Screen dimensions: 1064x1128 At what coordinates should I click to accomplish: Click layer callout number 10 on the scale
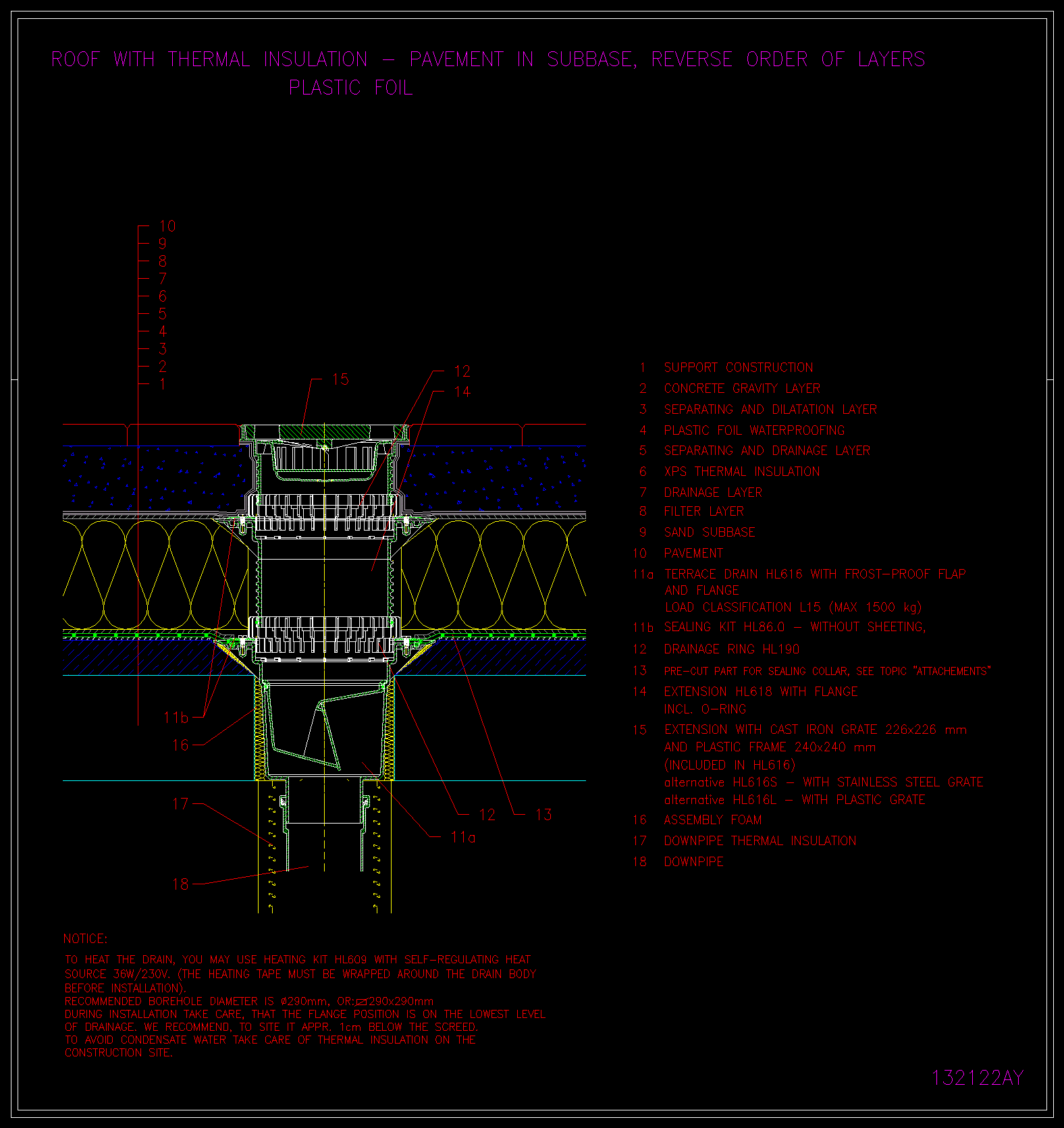point(167,227)
